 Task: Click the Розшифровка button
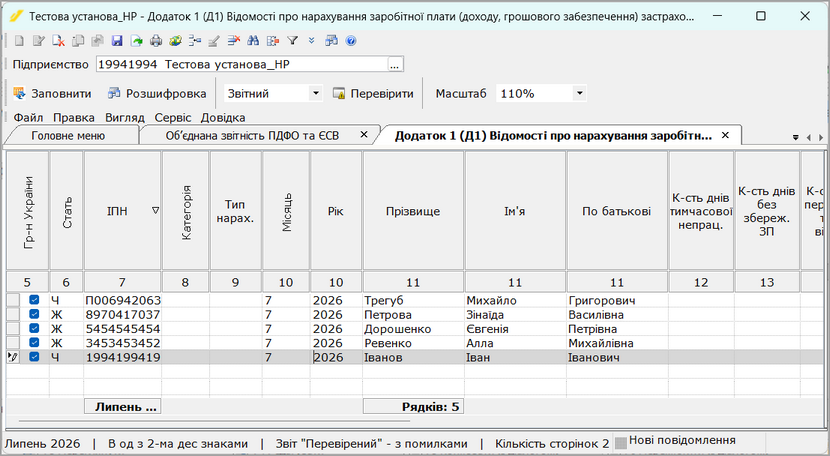click(157, 94)
